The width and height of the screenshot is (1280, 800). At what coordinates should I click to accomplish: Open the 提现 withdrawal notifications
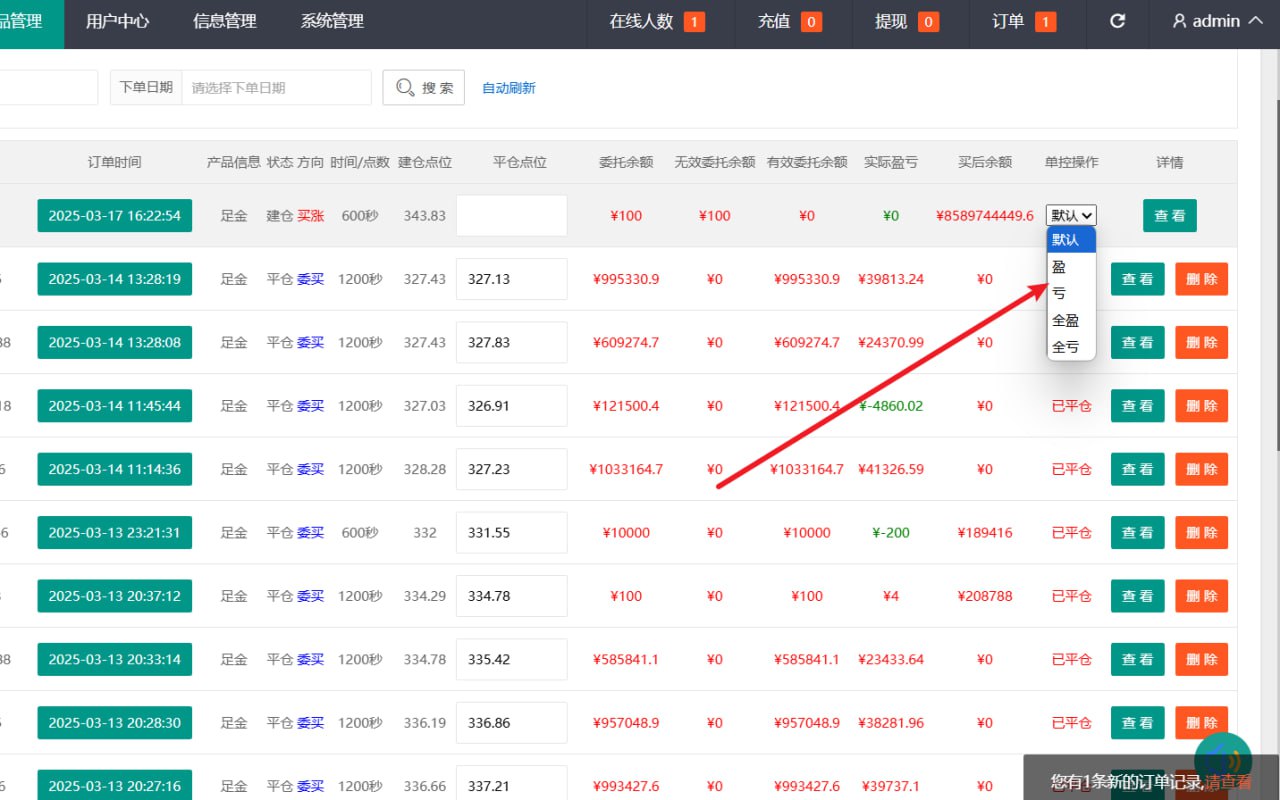pyautogui.click(x=906, y=21)
